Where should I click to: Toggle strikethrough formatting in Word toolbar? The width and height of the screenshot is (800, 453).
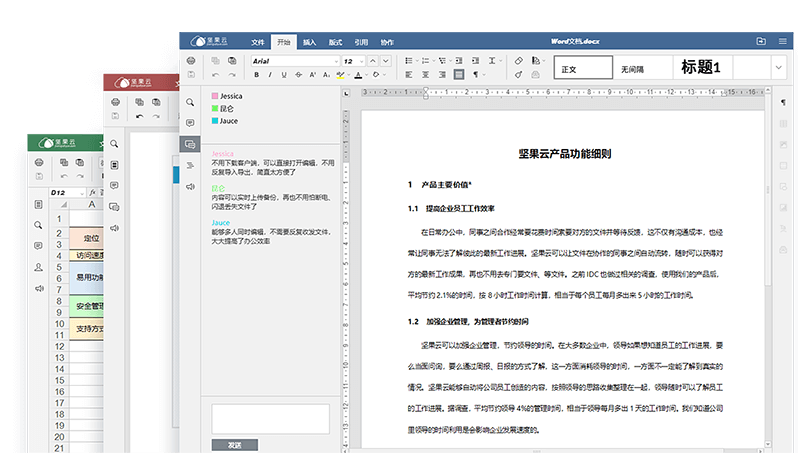299,75
